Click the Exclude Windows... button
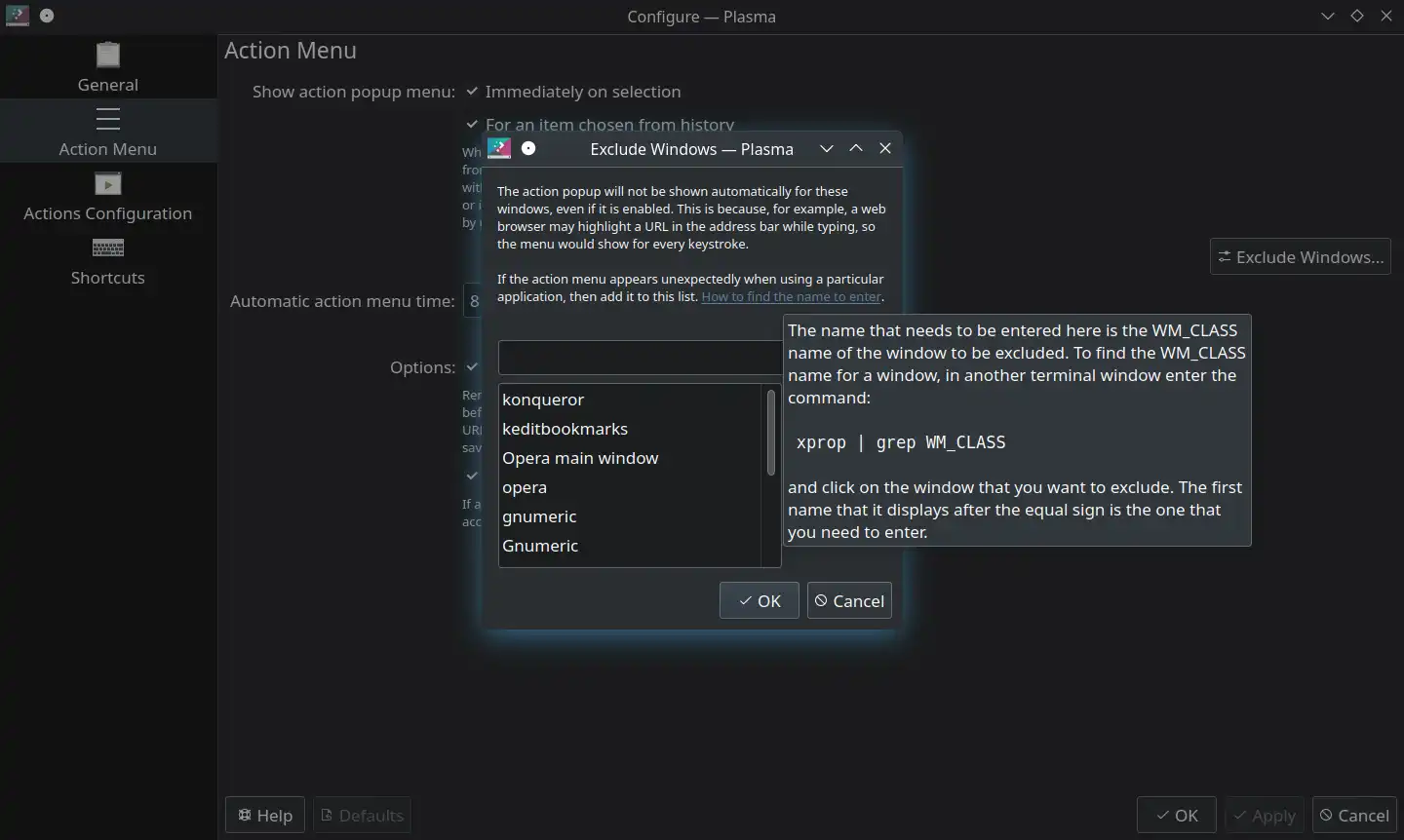The image size is (1404, 840). point(1301,257)
